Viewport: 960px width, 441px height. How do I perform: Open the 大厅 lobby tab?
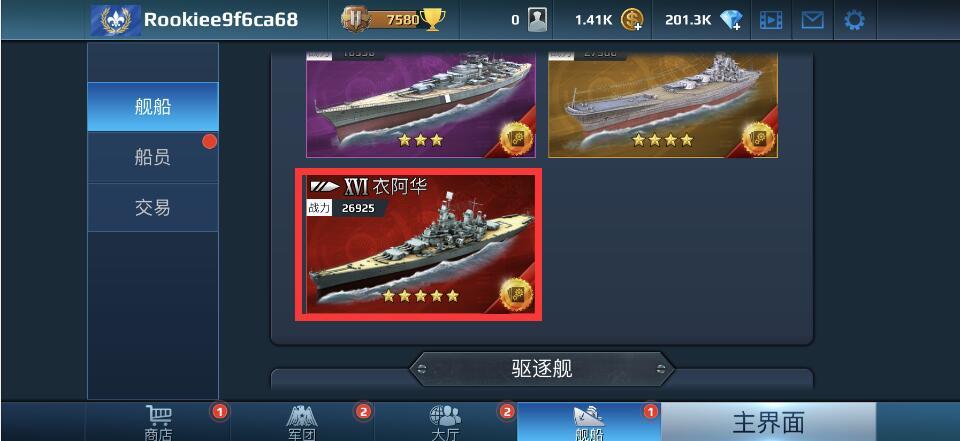pyautogui.click(x=446, y=423)
